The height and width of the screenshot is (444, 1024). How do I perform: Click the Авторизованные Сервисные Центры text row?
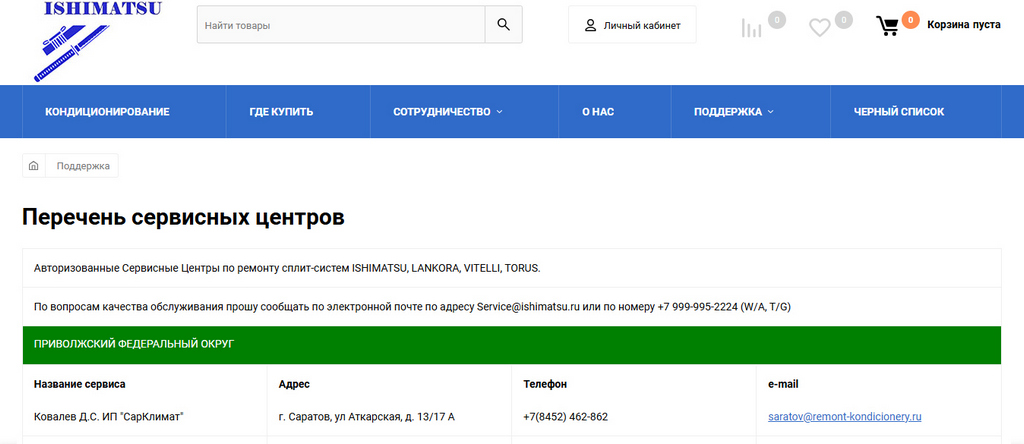(511, 268)
